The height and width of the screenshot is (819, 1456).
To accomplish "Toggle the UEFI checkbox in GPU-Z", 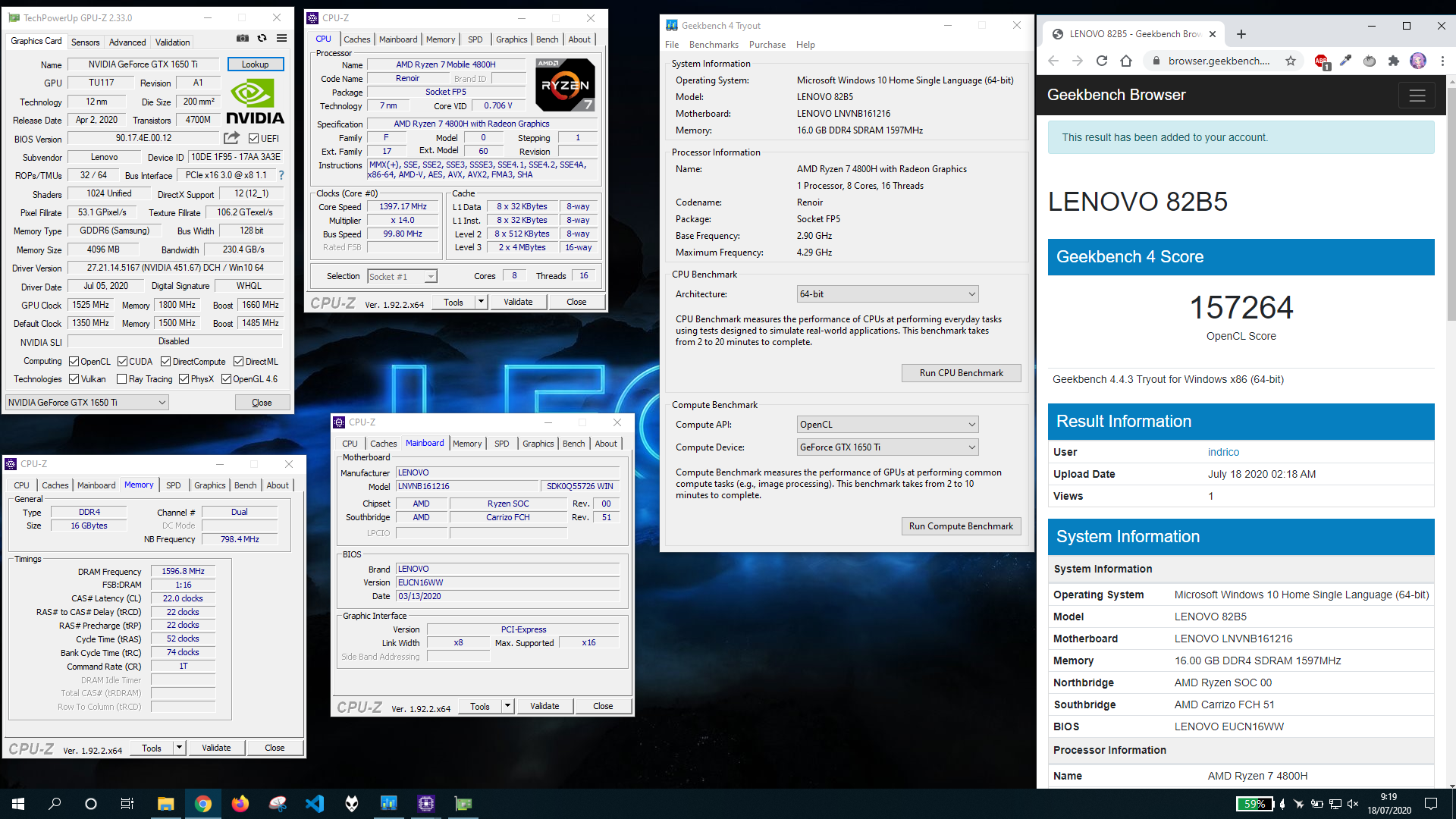I will point(254,139).
